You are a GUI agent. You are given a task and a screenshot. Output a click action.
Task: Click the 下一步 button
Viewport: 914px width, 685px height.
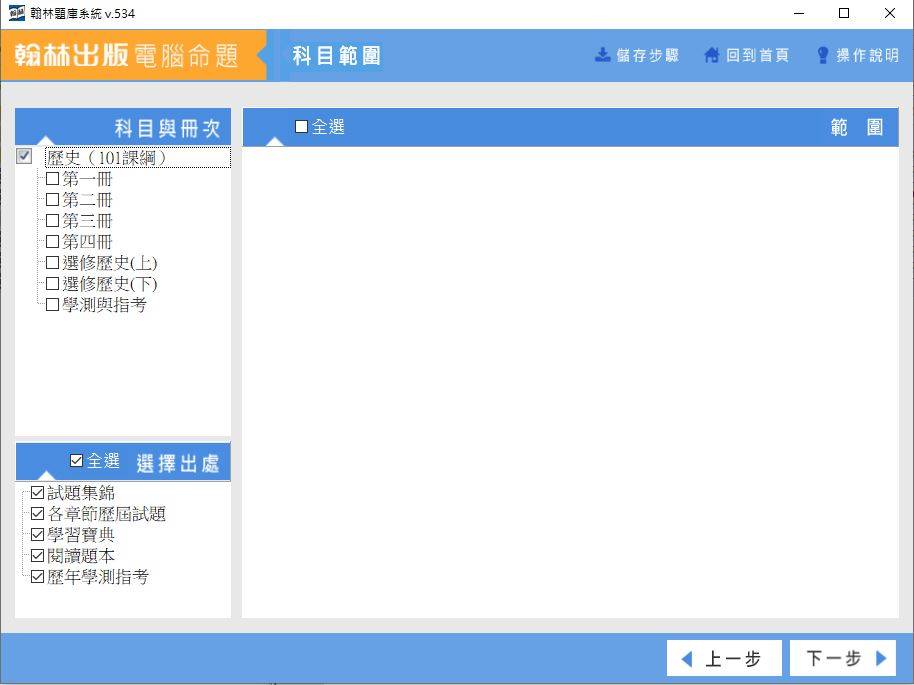point(842,658)
